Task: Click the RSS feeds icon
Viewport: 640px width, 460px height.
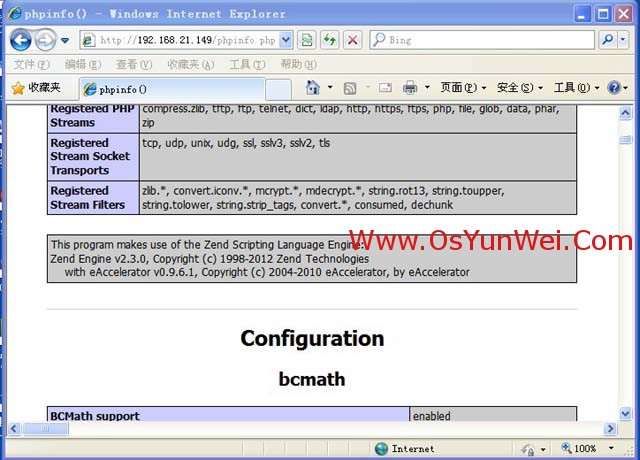Action: [350, 88]
